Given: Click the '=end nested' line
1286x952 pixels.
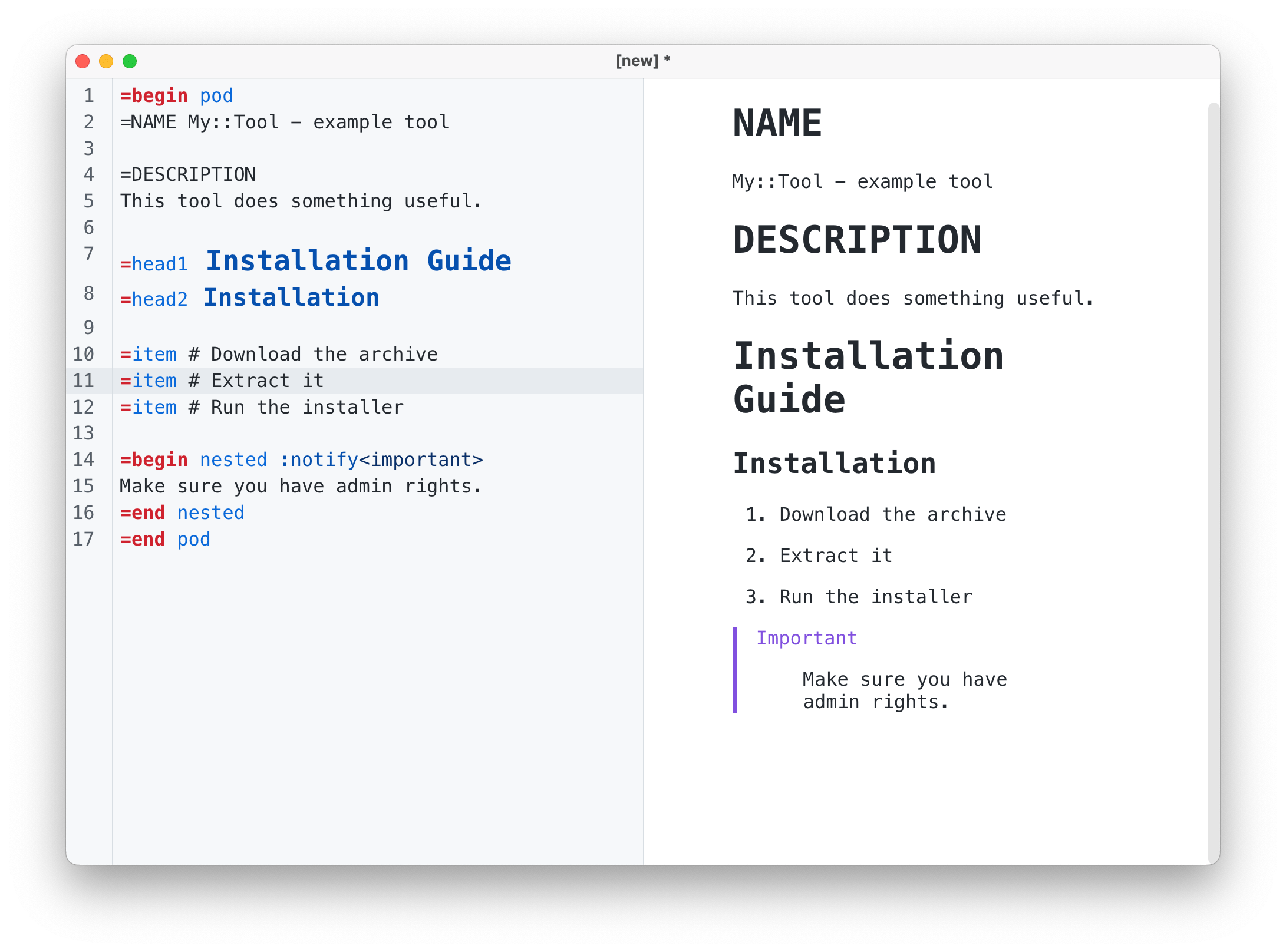Looking at the screenshot, I should pyautogui.click(x=182, y=513).
